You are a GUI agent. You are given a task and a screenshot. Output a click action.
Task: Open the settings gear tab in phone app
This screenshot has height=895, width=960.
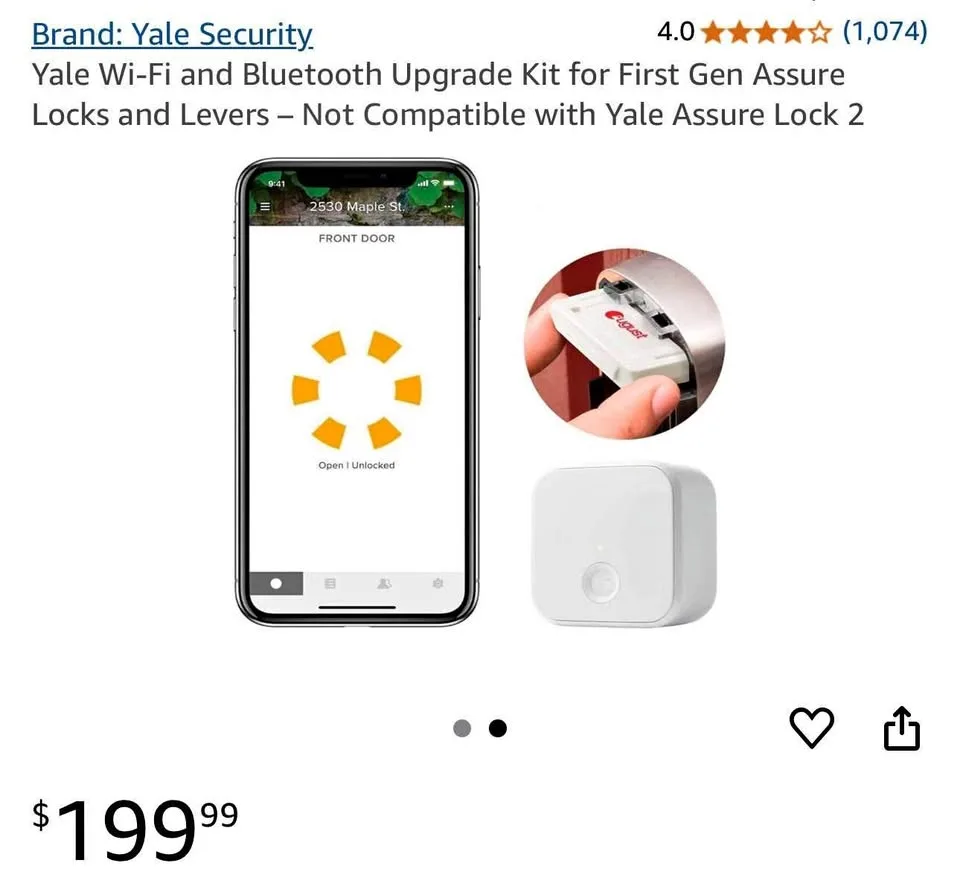click(437, 583)
